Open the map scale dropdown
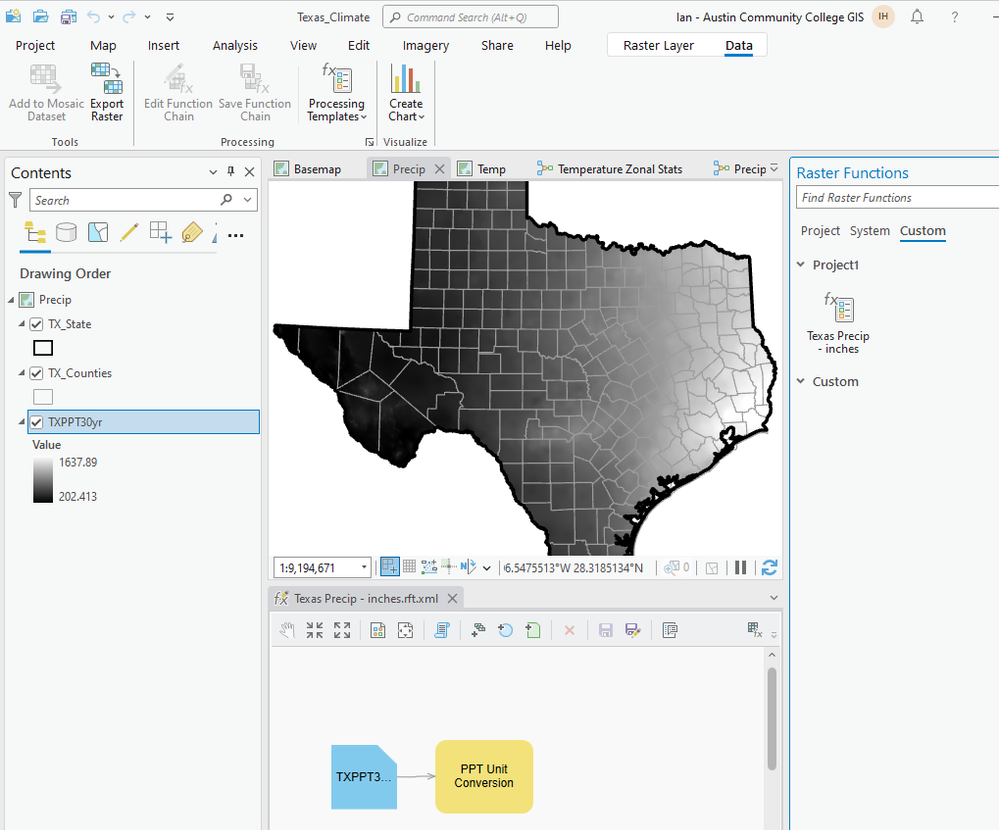Viewport: 999px width, 830px height. [362, 568]
